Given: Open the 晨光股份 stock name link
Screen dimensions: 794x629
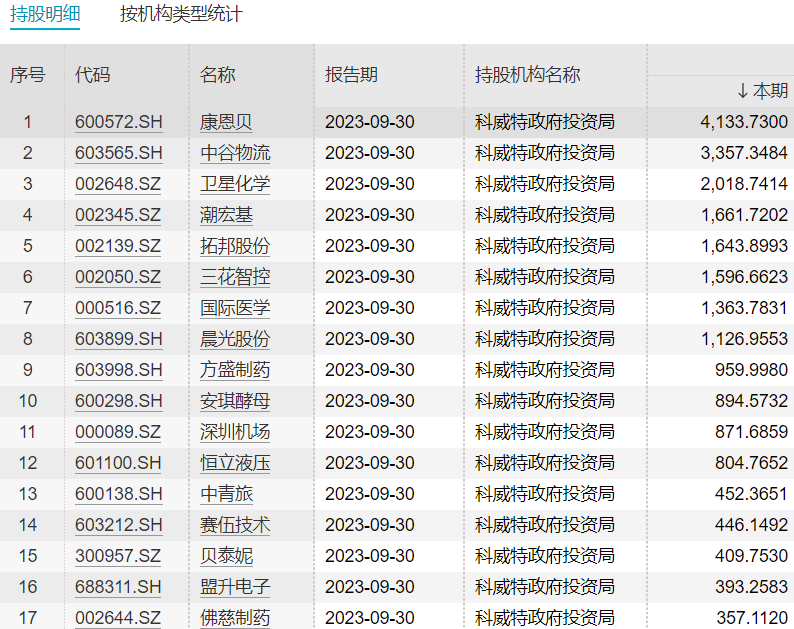Looking at the screenshot, I should tap(235, 339).
